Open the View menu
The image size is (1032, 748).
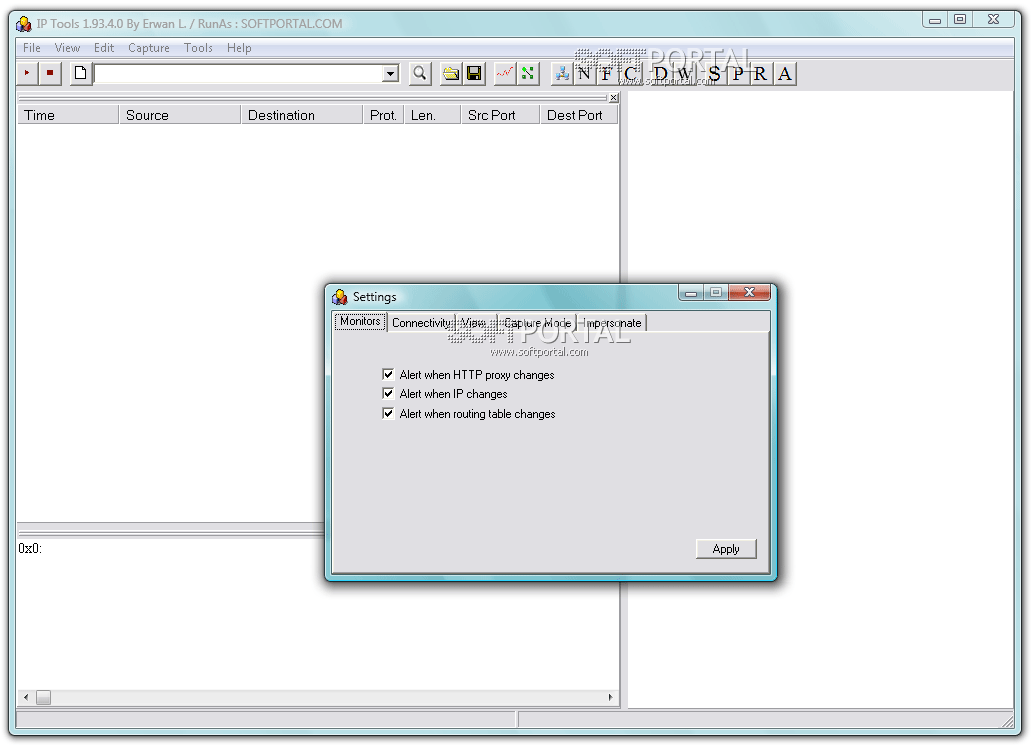pos(67,47)
